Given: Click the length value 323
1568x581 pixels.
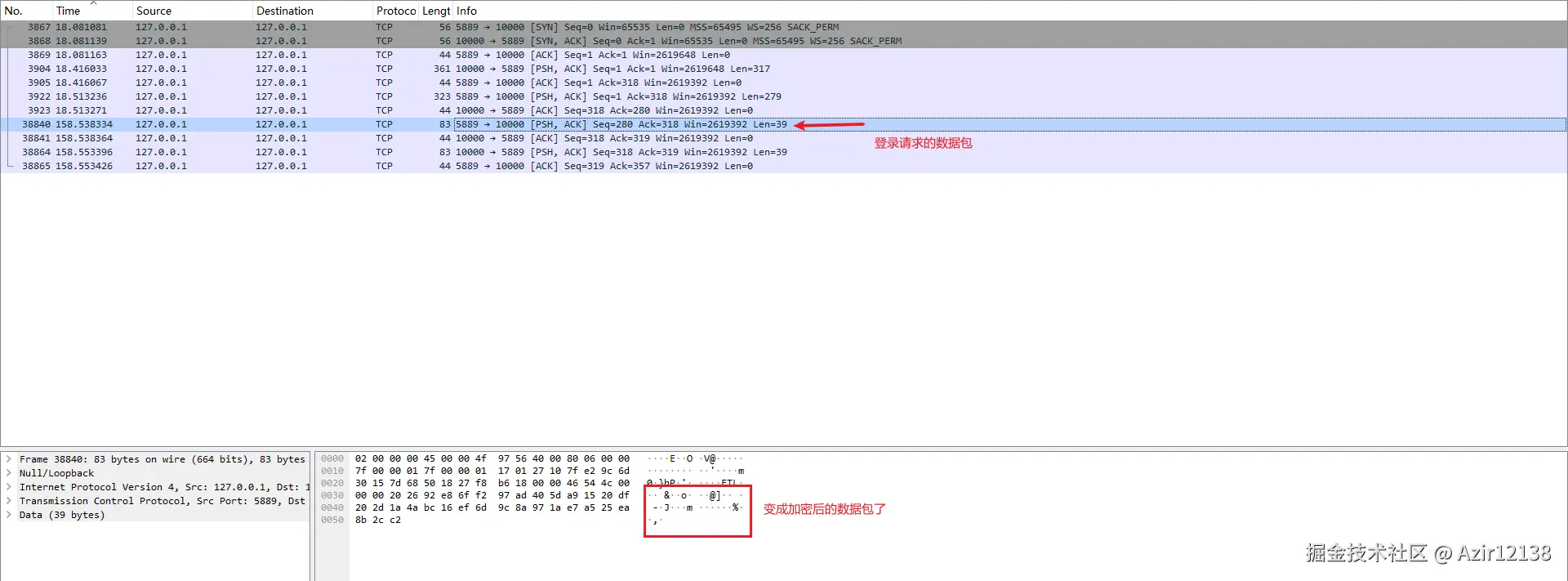Looking at the screenshot, I should [x=442, y=96].
